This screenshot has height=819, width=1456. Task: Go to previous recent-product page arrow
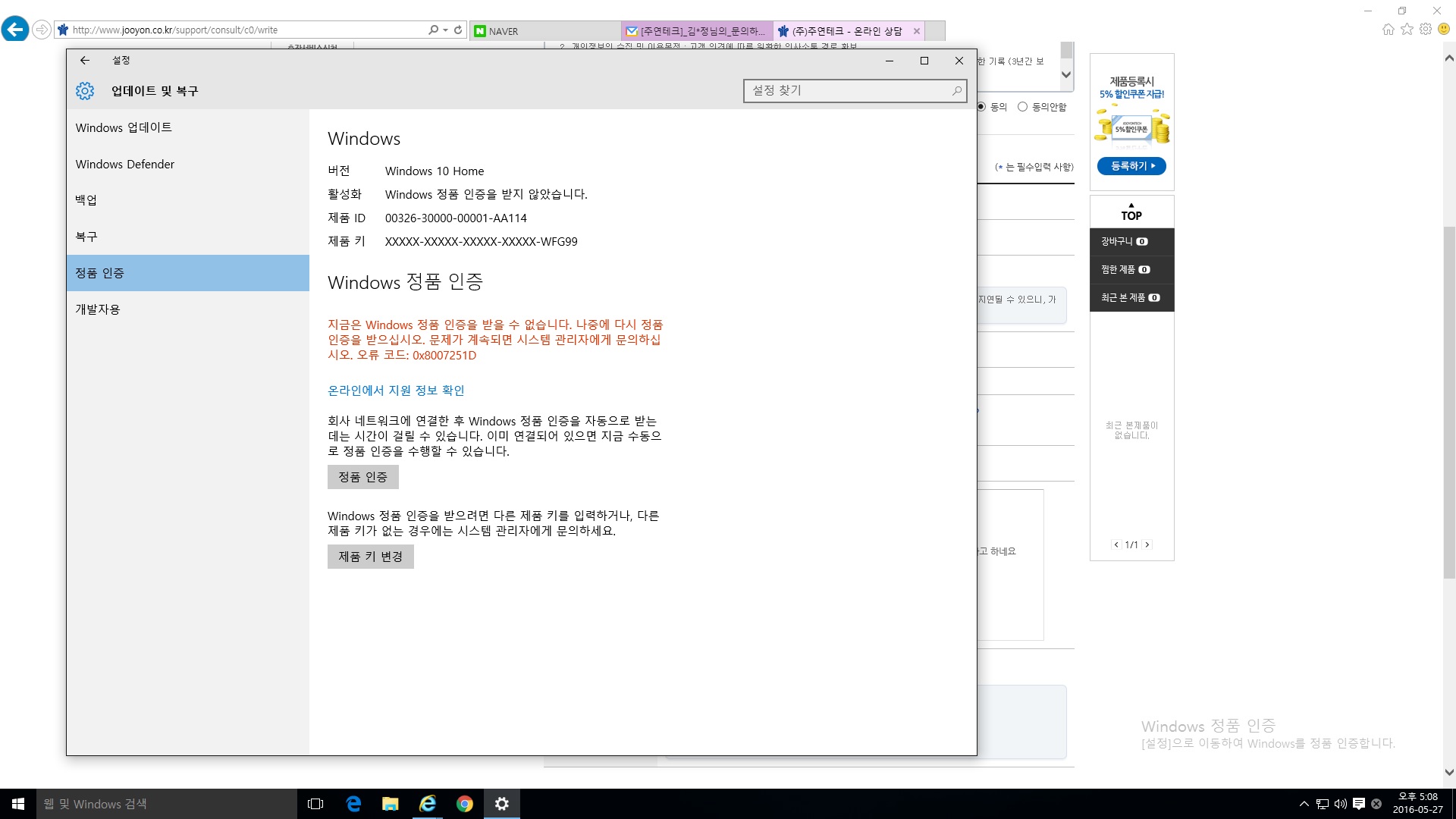(x=1116, y=544)
